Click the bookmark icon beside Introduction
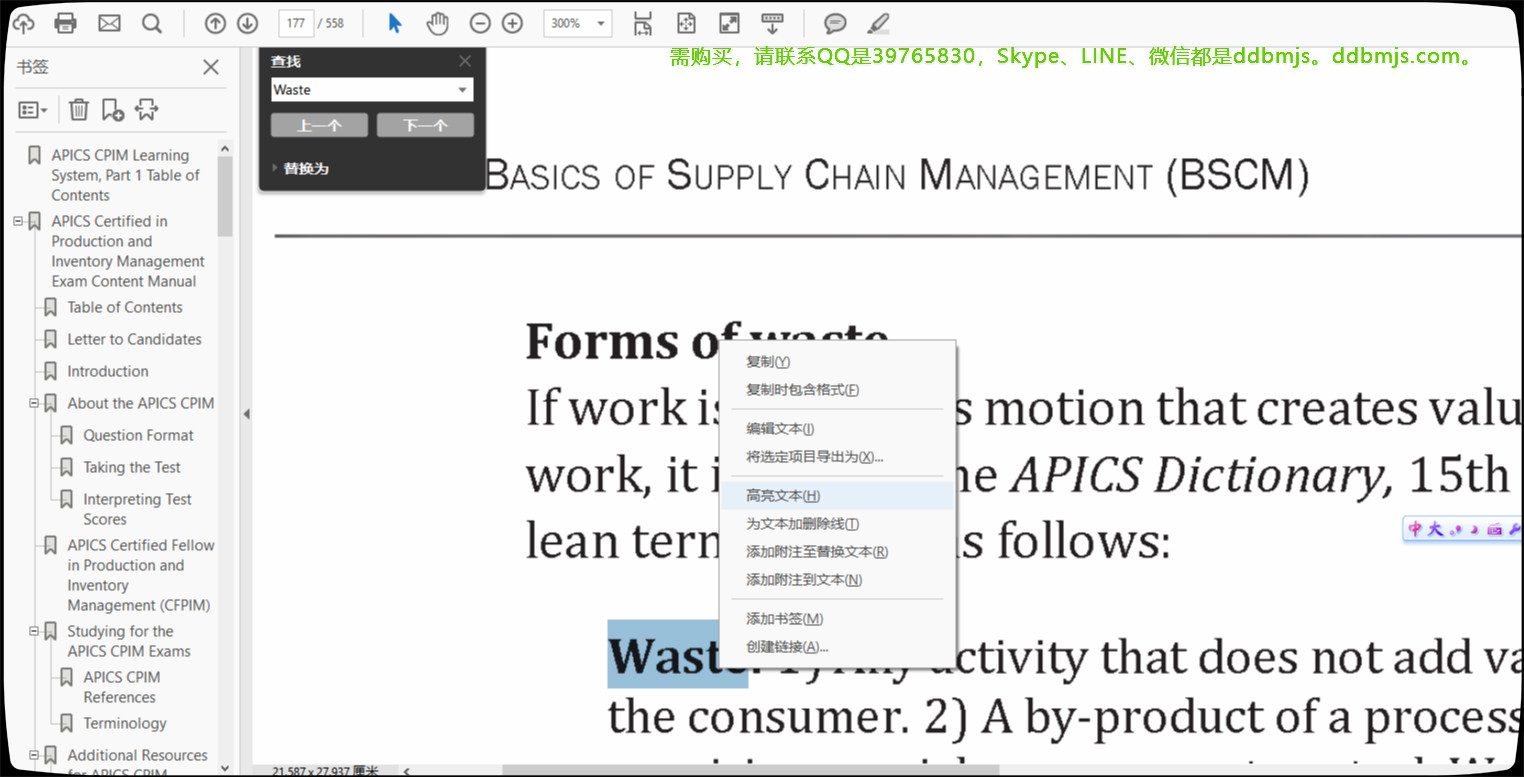 [x=50, y=372]
